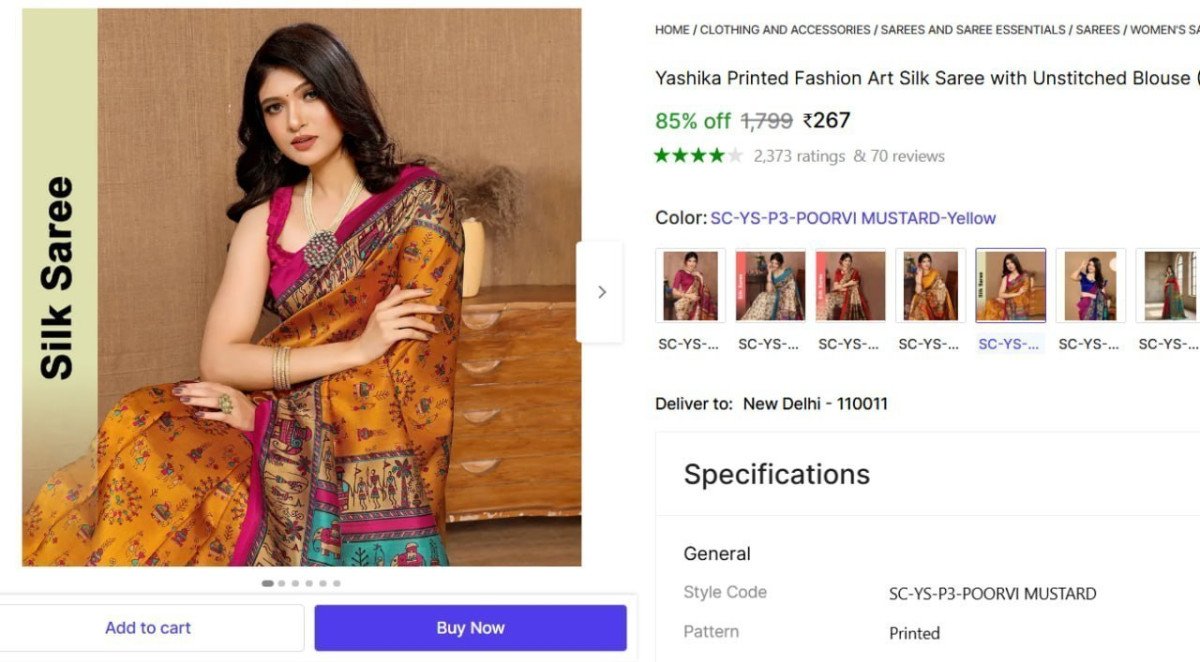1200x662 pixels.
Task: Click the Buy Now button
Action: click(470, 627)
